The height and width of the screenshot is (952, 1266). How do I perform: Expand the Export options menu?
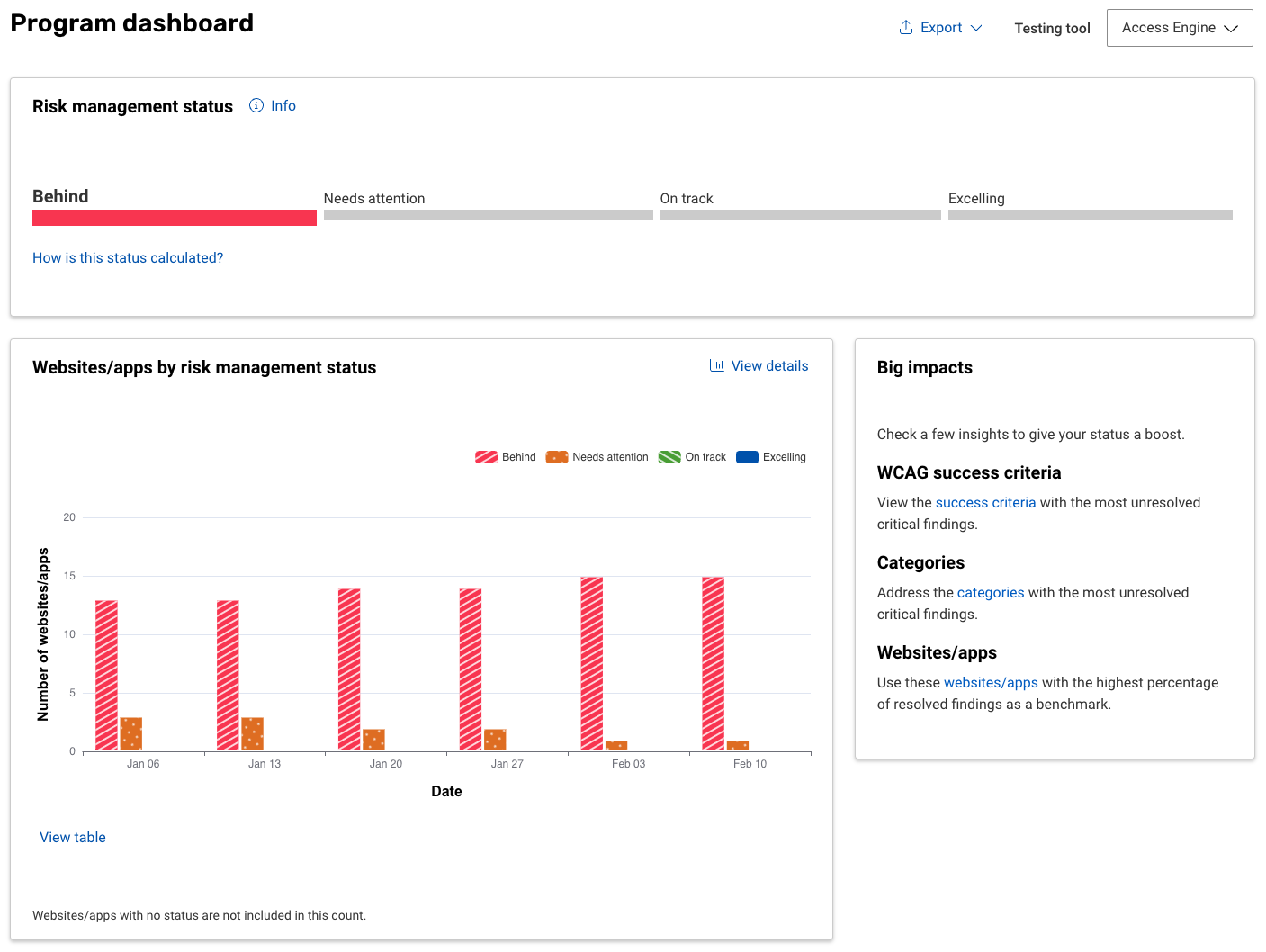coord(940,27)
